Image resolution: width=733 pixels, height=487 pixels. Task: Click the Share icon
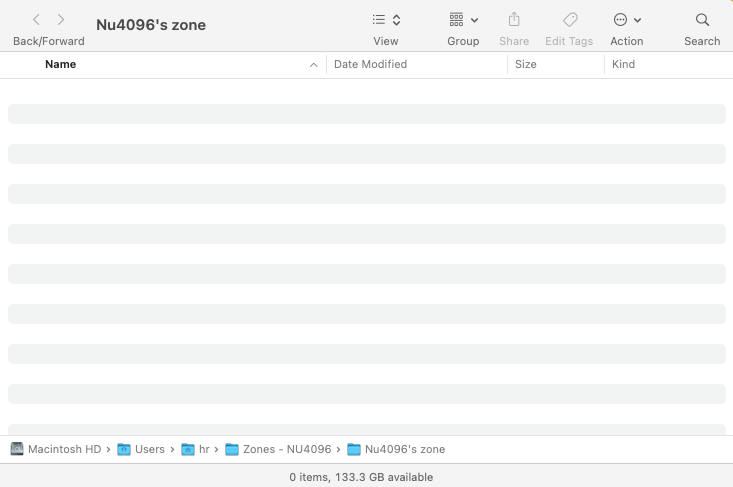tap(514, 20)
